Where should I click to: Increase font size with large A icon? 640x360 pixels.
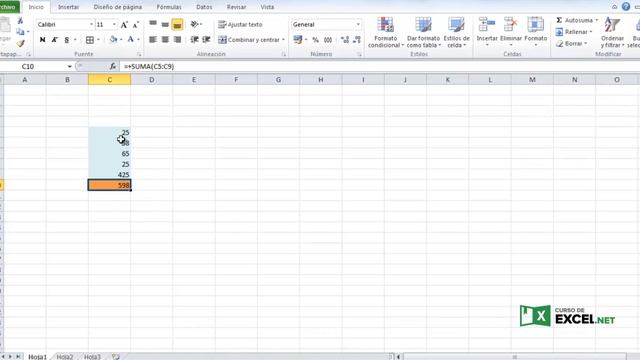[x=124, y=24]
